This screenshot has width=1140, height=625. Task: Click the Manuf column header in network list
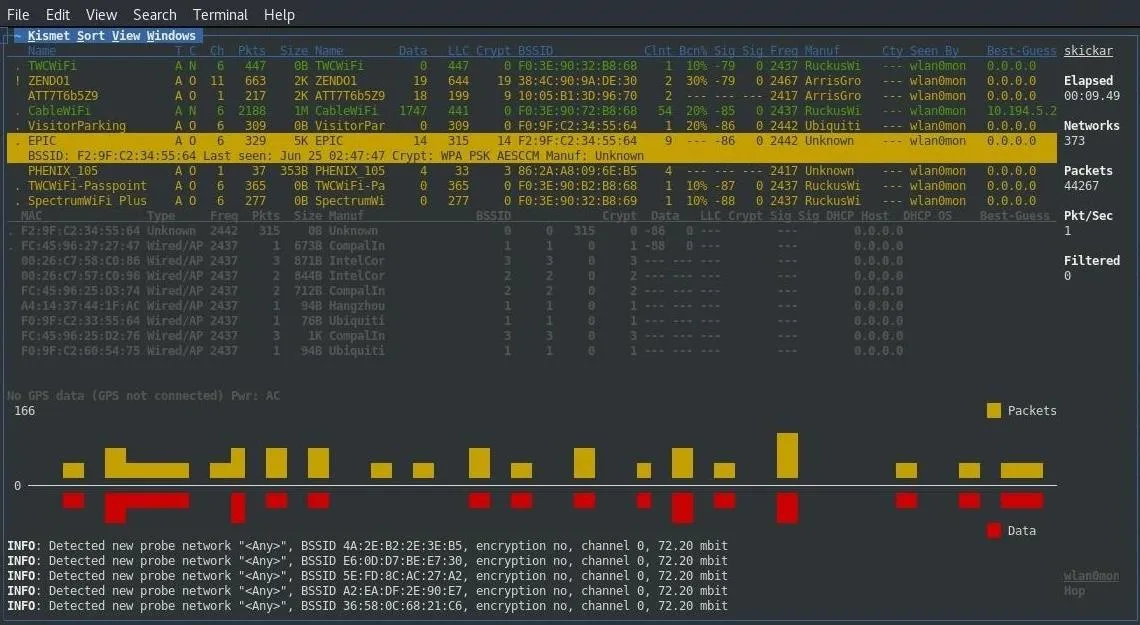click(x=822, y=51)
